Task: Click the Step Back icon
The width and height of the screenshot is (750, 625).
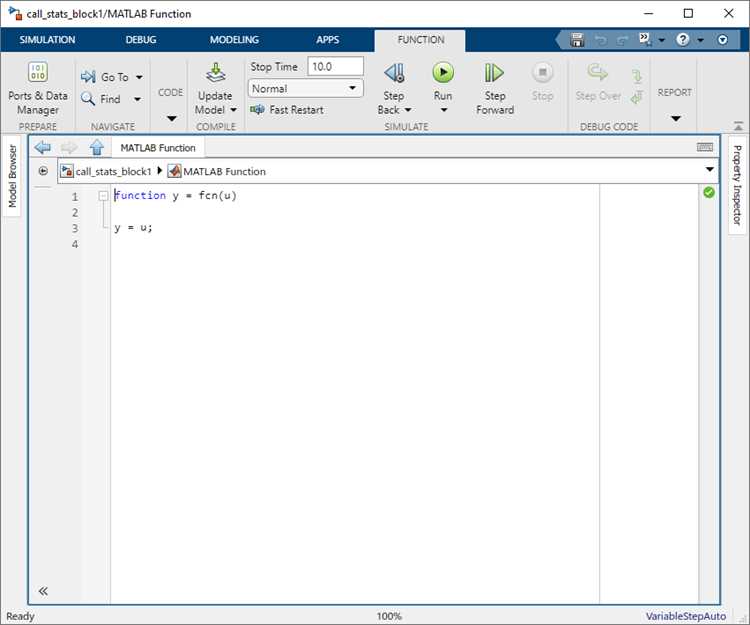Action: point(394,73)
